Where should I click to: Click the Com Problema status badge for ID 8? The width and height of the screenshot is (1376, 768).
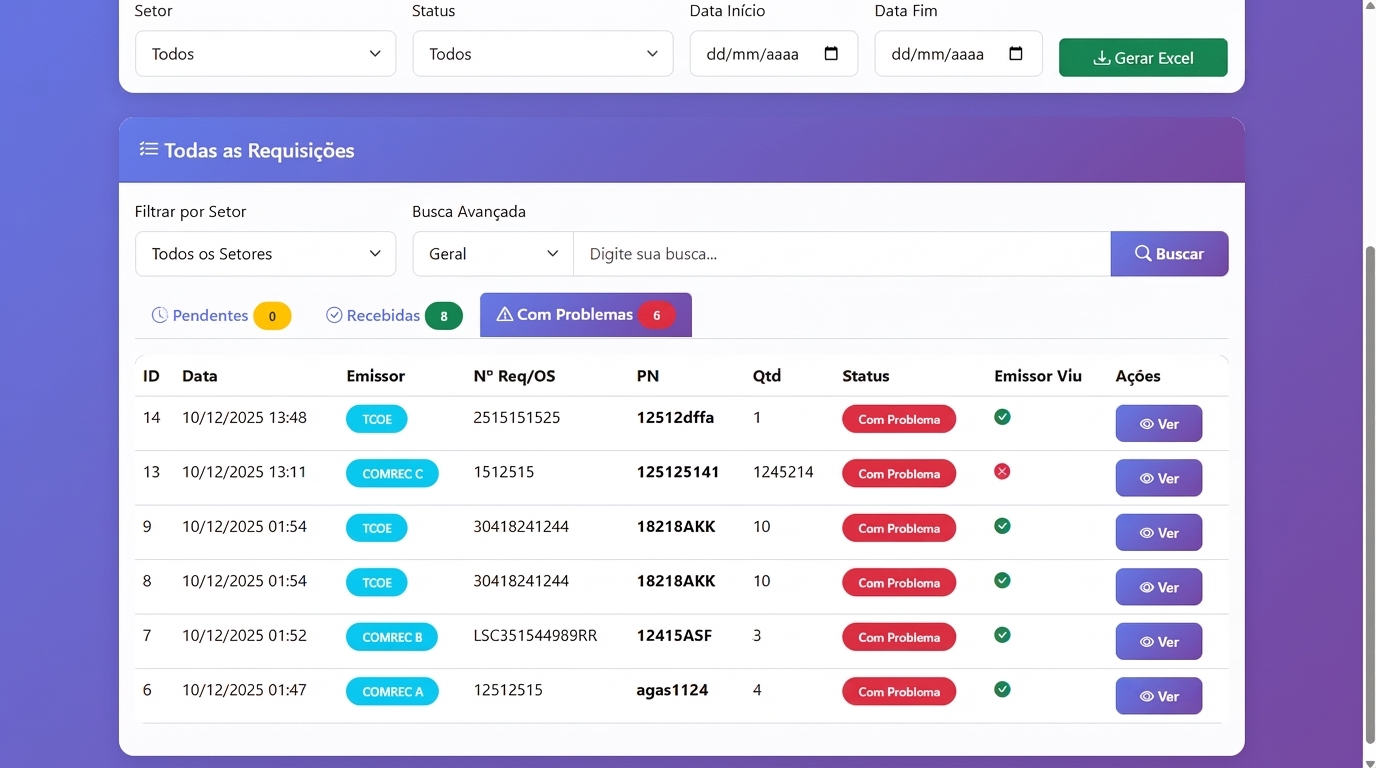[898, 581]
